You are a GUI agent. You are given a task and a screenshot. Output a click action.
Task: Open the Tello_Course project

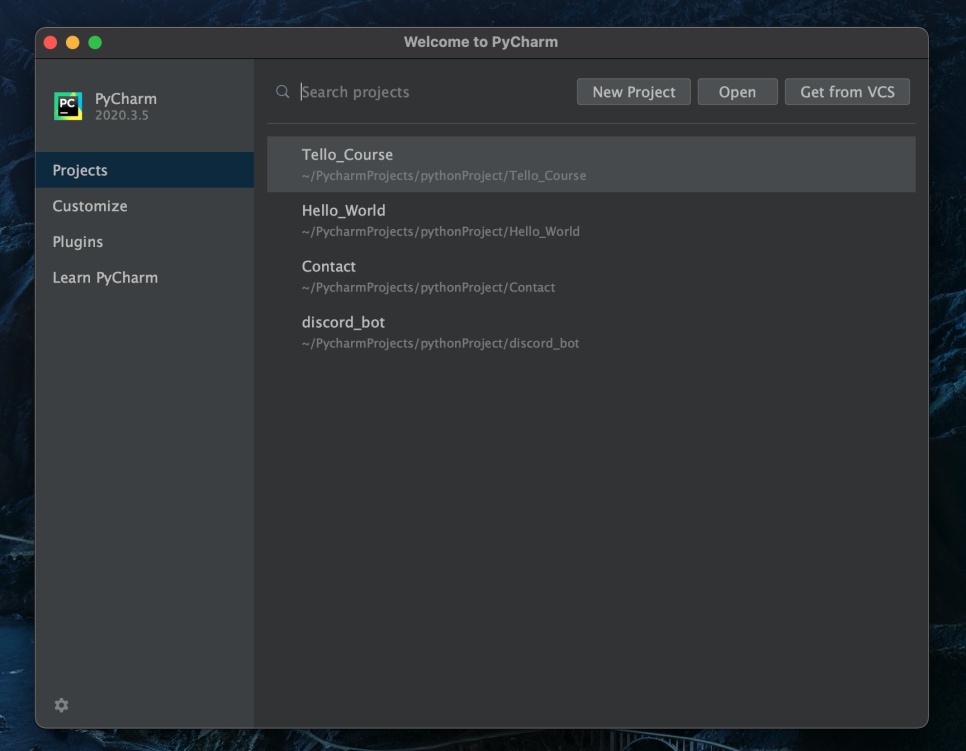(591, 164)
